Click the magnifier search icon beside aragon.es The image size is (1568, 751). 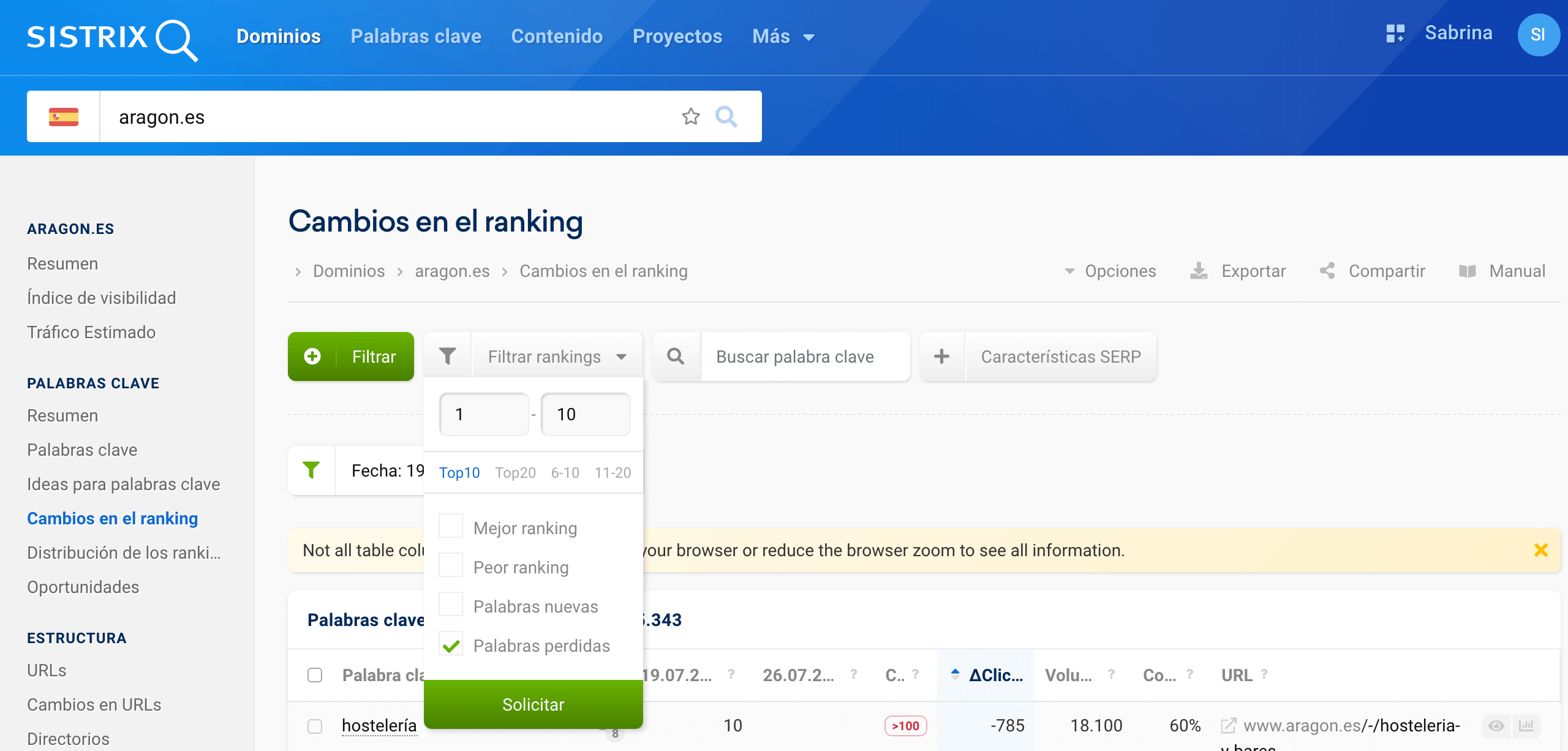726,116
